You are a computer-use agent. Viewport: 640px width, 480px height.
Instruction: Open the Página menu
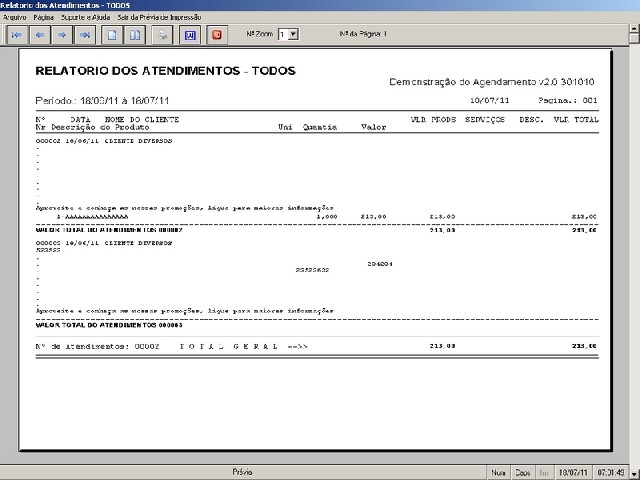click(x=43, y=17)
